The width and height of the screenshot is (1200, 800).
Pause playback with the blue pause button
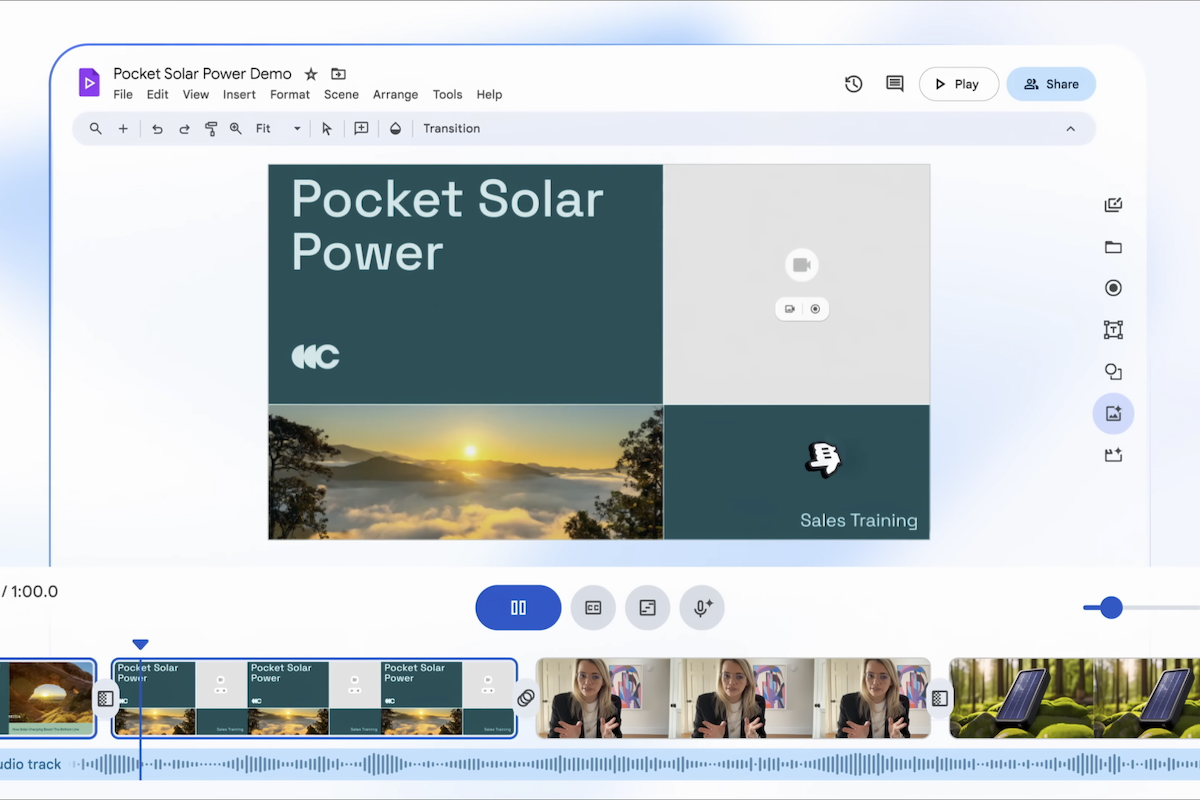tap(518, 608)
